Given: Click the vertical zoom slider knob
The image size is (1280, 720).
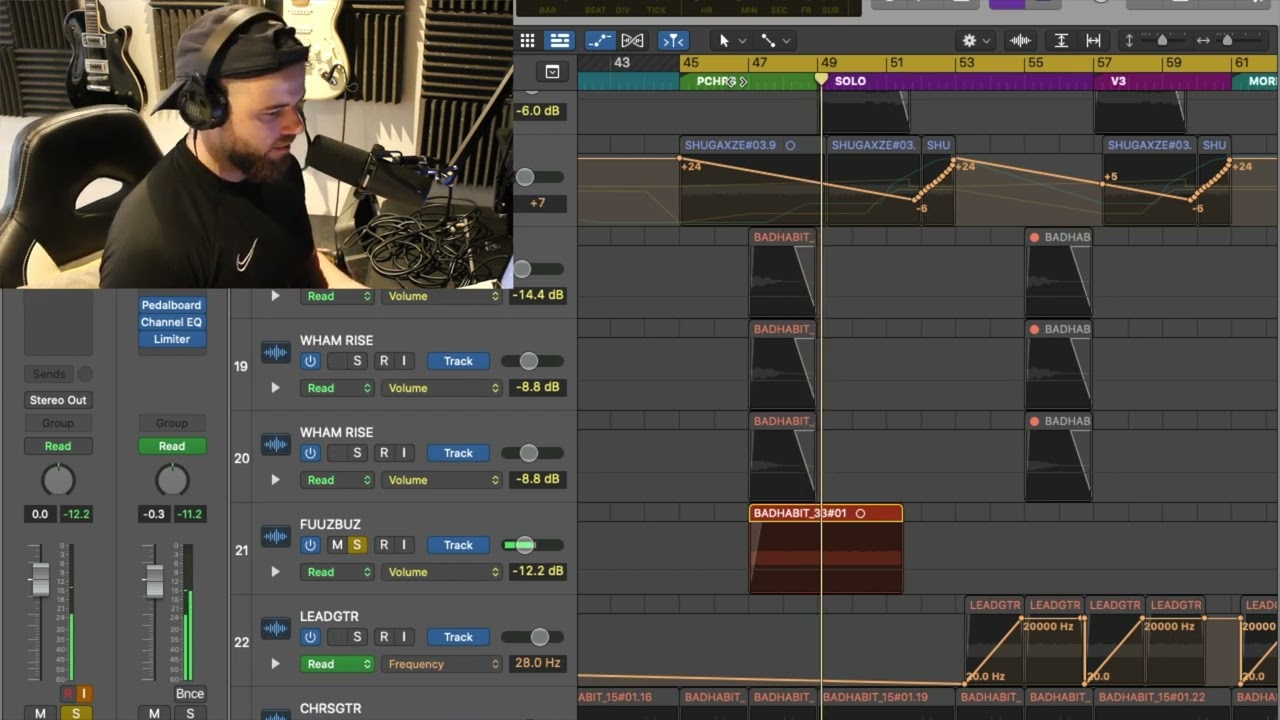Looking at the screenshot, I should point(1161,41).
